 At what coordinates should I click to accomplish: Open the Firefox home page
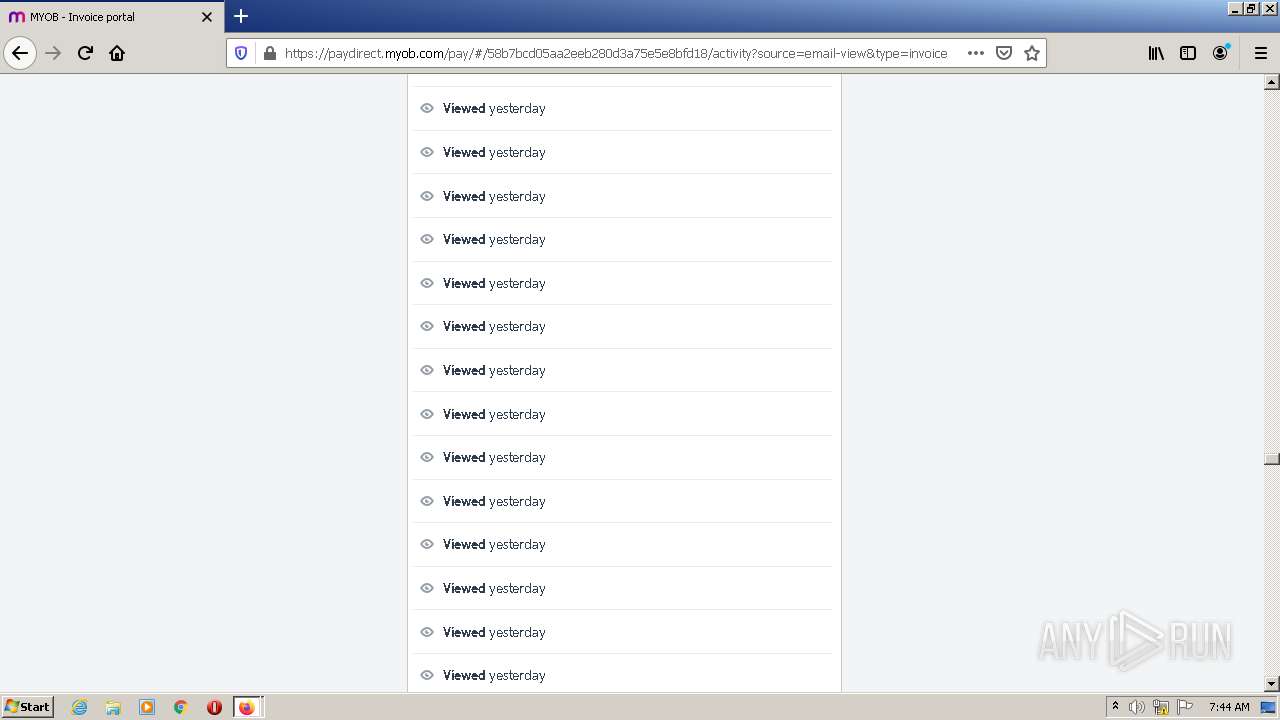click(117, 53)
